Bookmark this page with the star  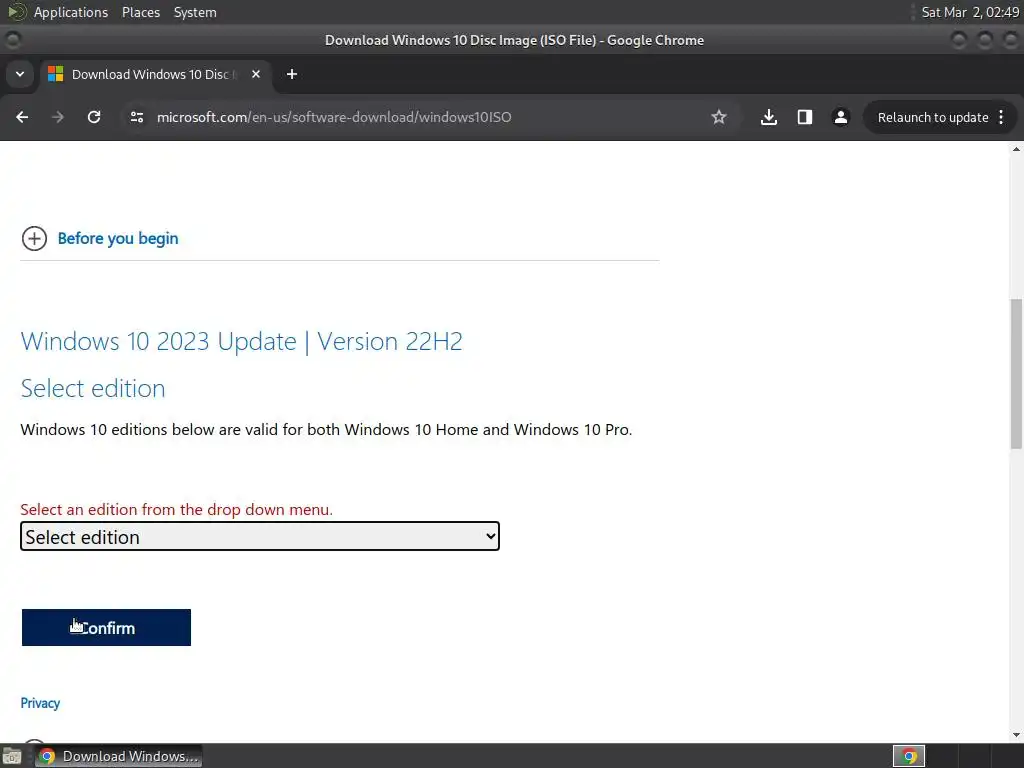(719, 117)
